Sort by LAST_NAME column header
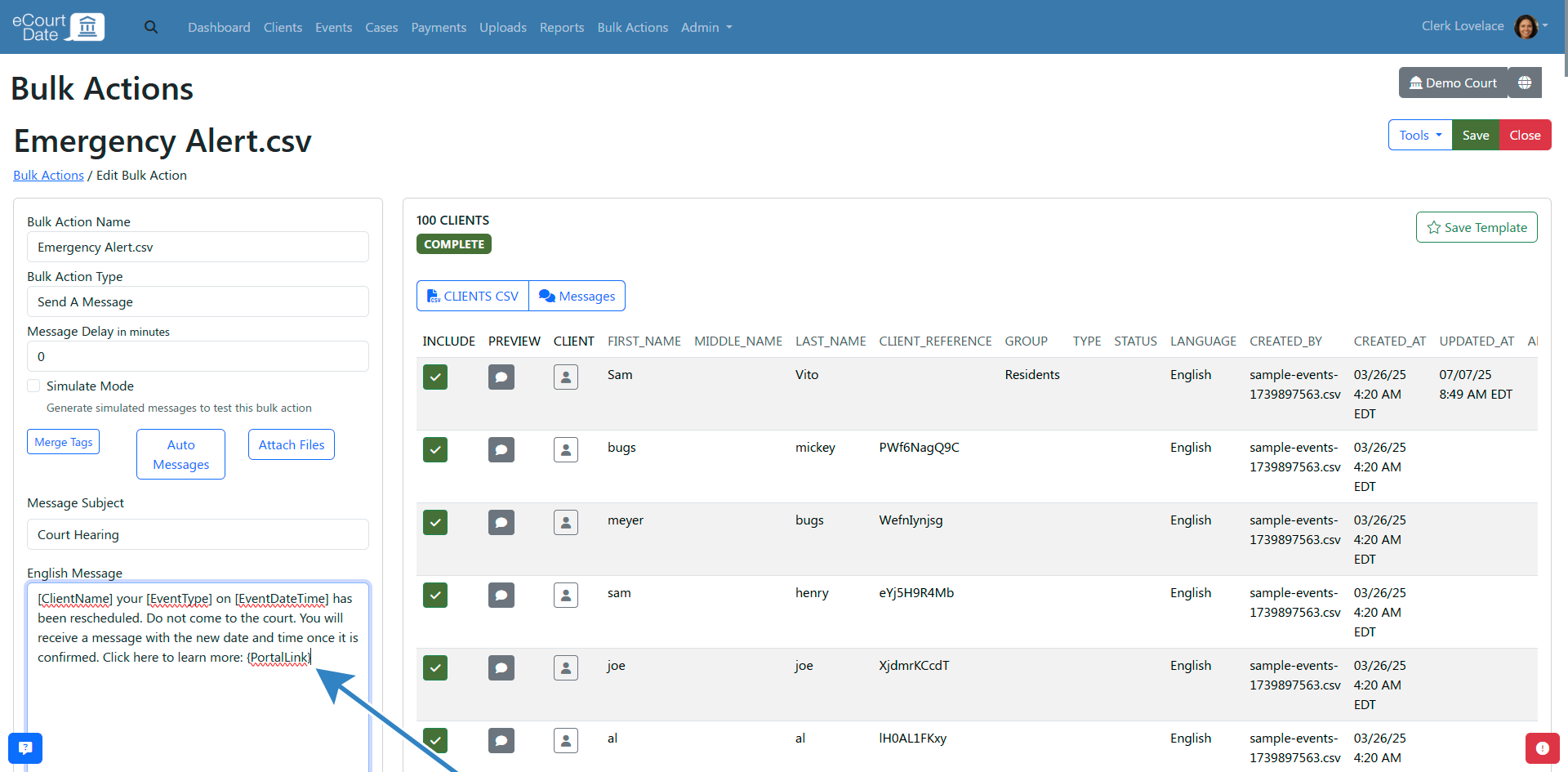This screenshot has height=772, width=1568. (831, 341)
